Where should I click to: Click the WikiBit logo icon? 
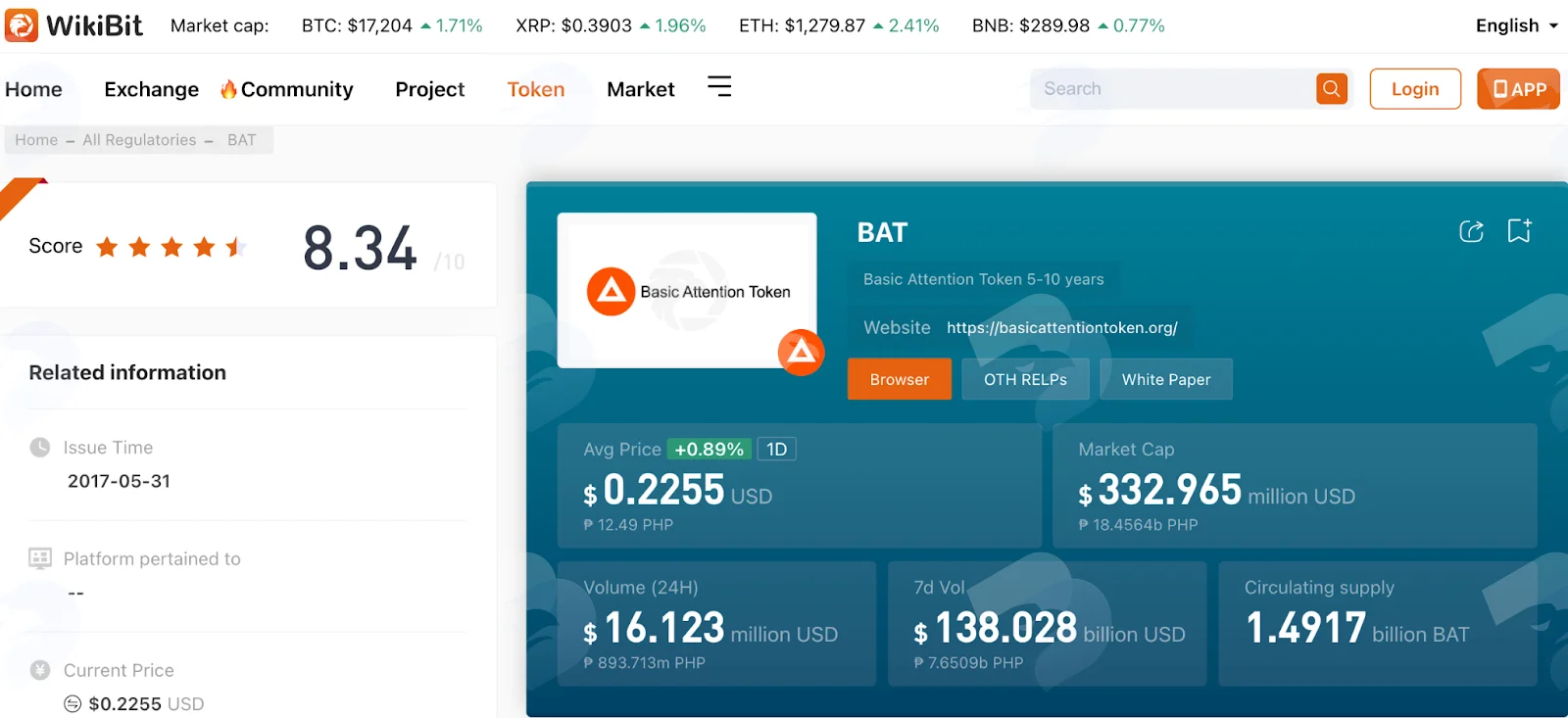click(x=22, y=24)
